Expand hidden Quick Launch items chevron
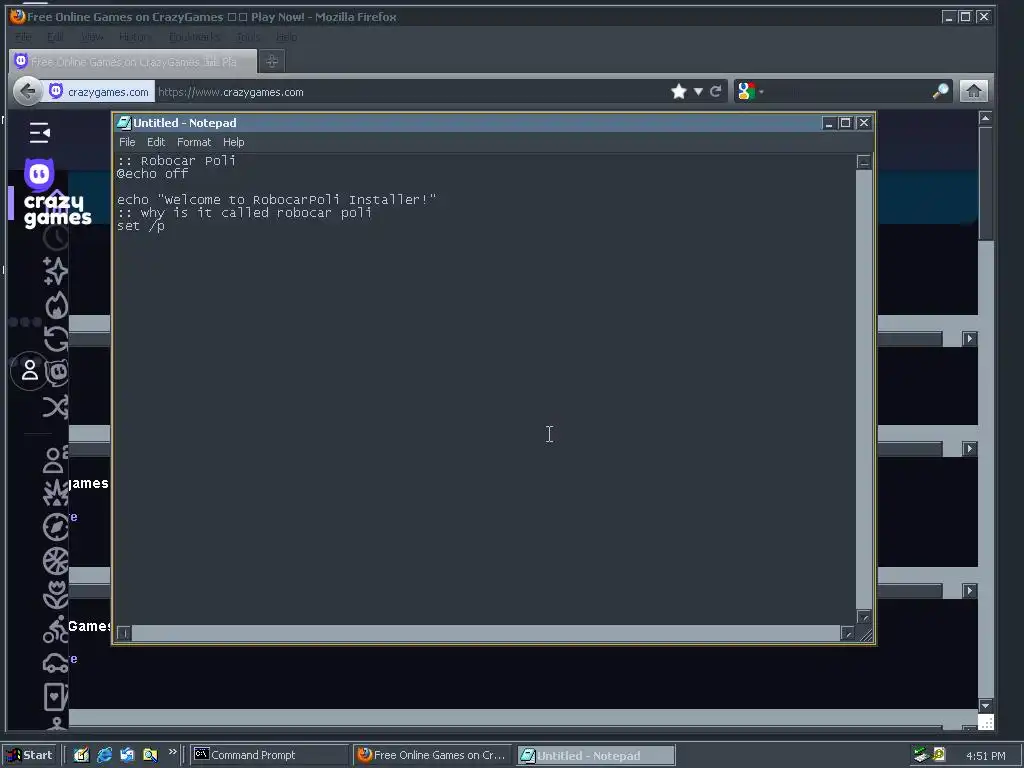Viewport: 1024px width, 768px height. click(172, 752)
